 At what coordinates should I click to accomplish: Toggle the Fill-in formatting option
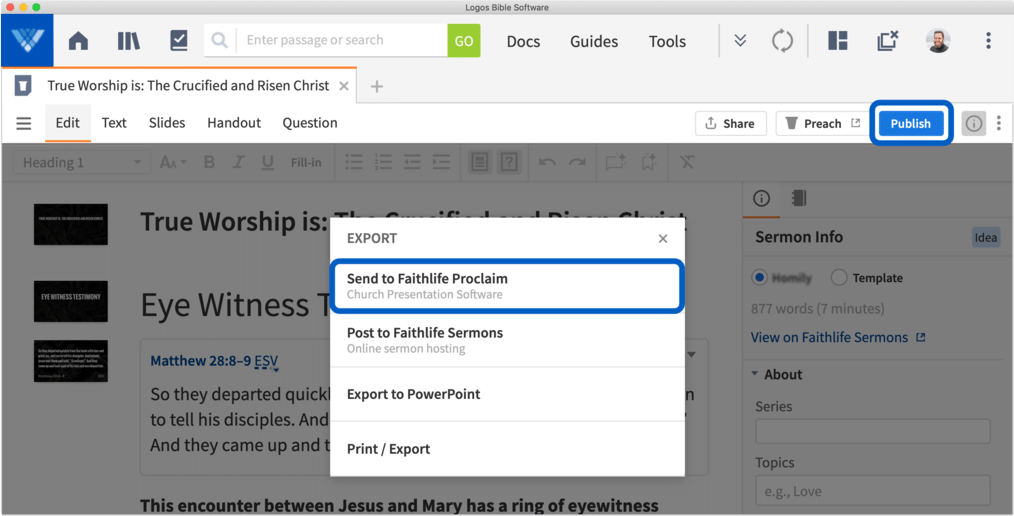click(306, 162)
